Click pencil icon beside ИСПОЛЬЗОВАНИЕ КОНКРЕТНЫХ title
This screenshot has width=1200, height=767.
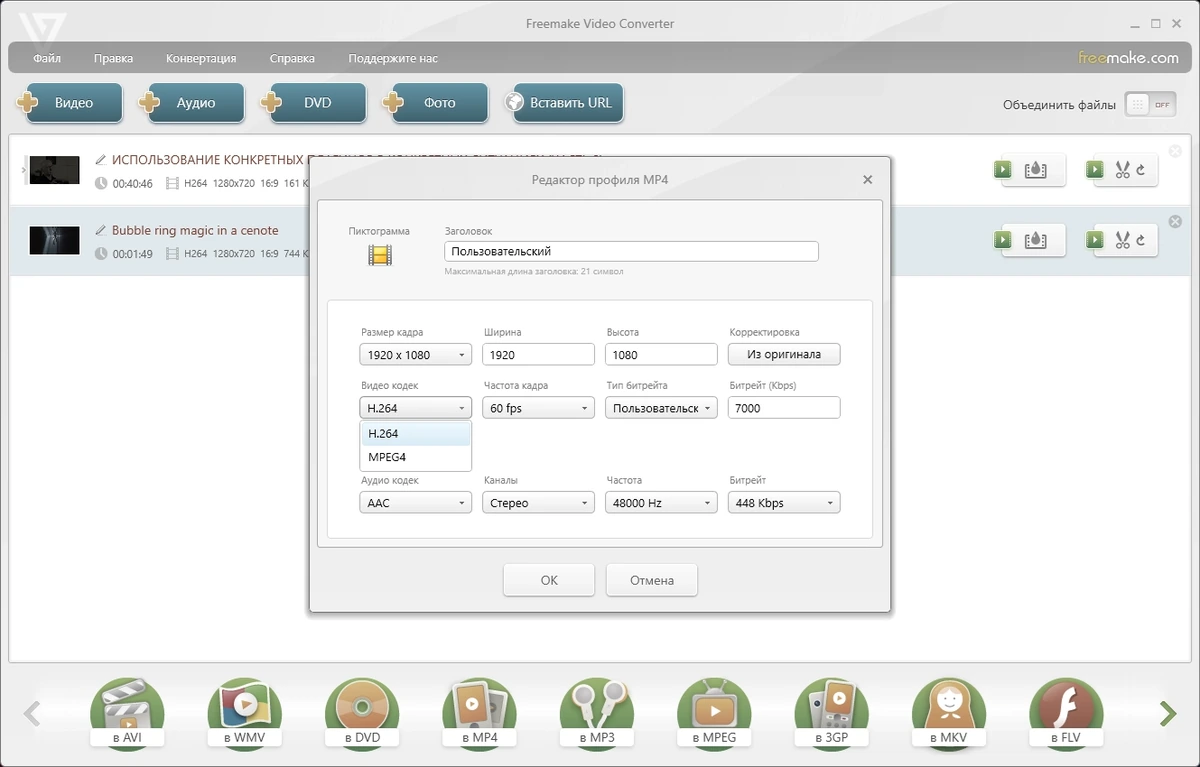[100, 159]
